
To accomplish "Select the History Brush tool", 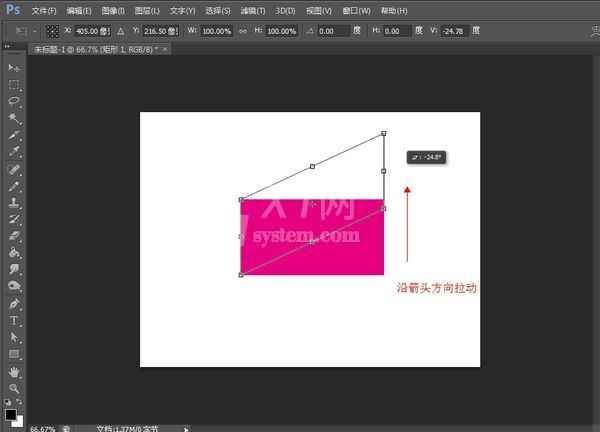I will click(x=14, y=219).
